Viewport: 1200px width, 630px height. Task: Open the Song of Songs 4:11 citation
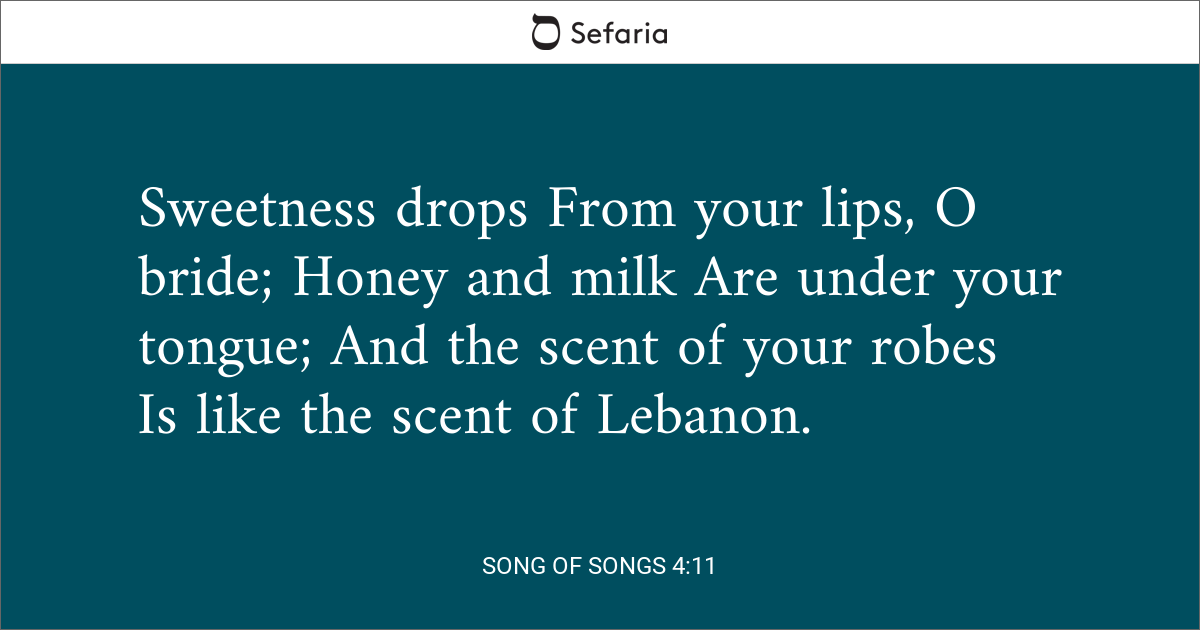598,566
